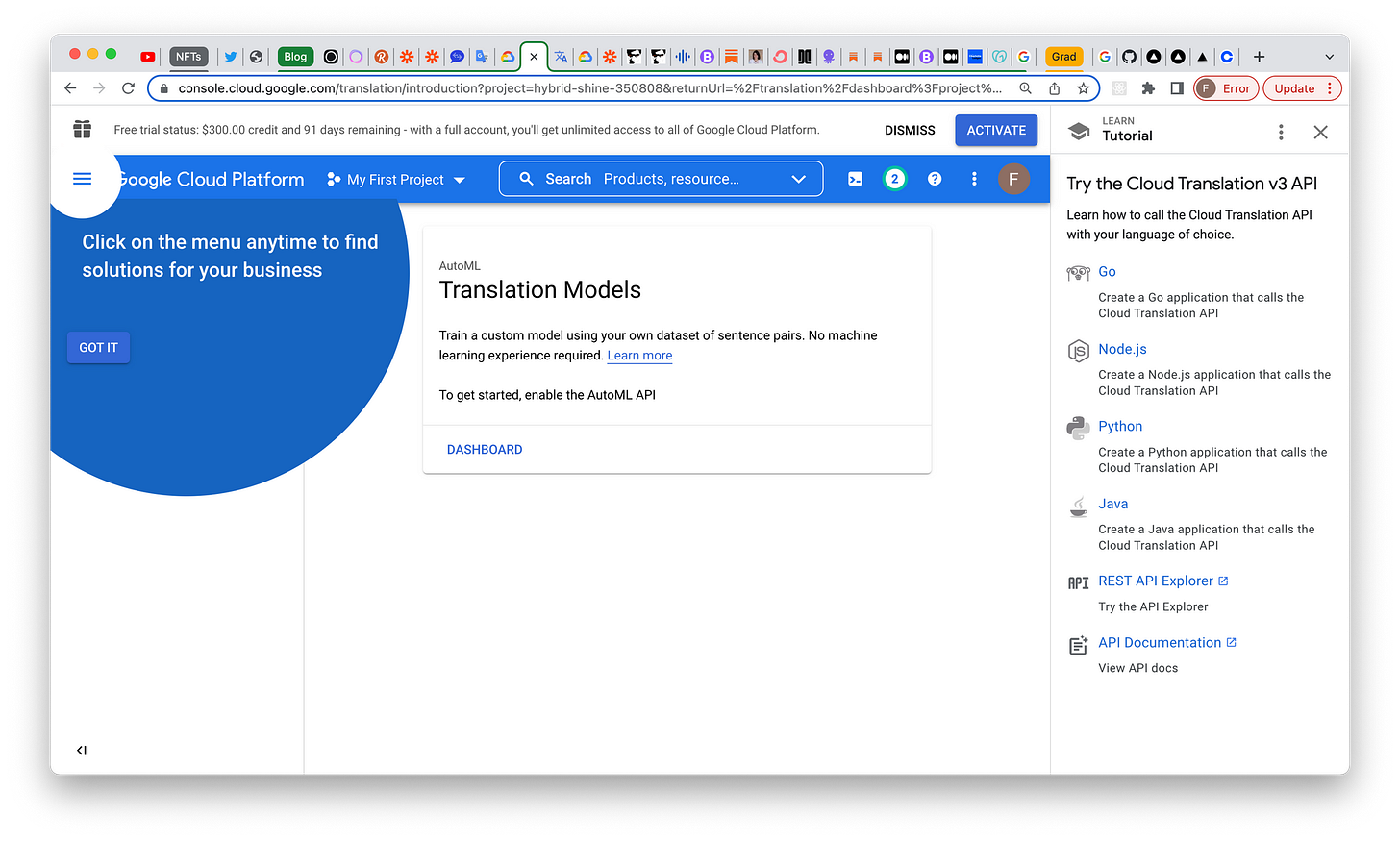Image resolution: width=1400 pixels, height=841 pixels.
Task: Switch to the YouTube tab
Action: click(147, 57)
